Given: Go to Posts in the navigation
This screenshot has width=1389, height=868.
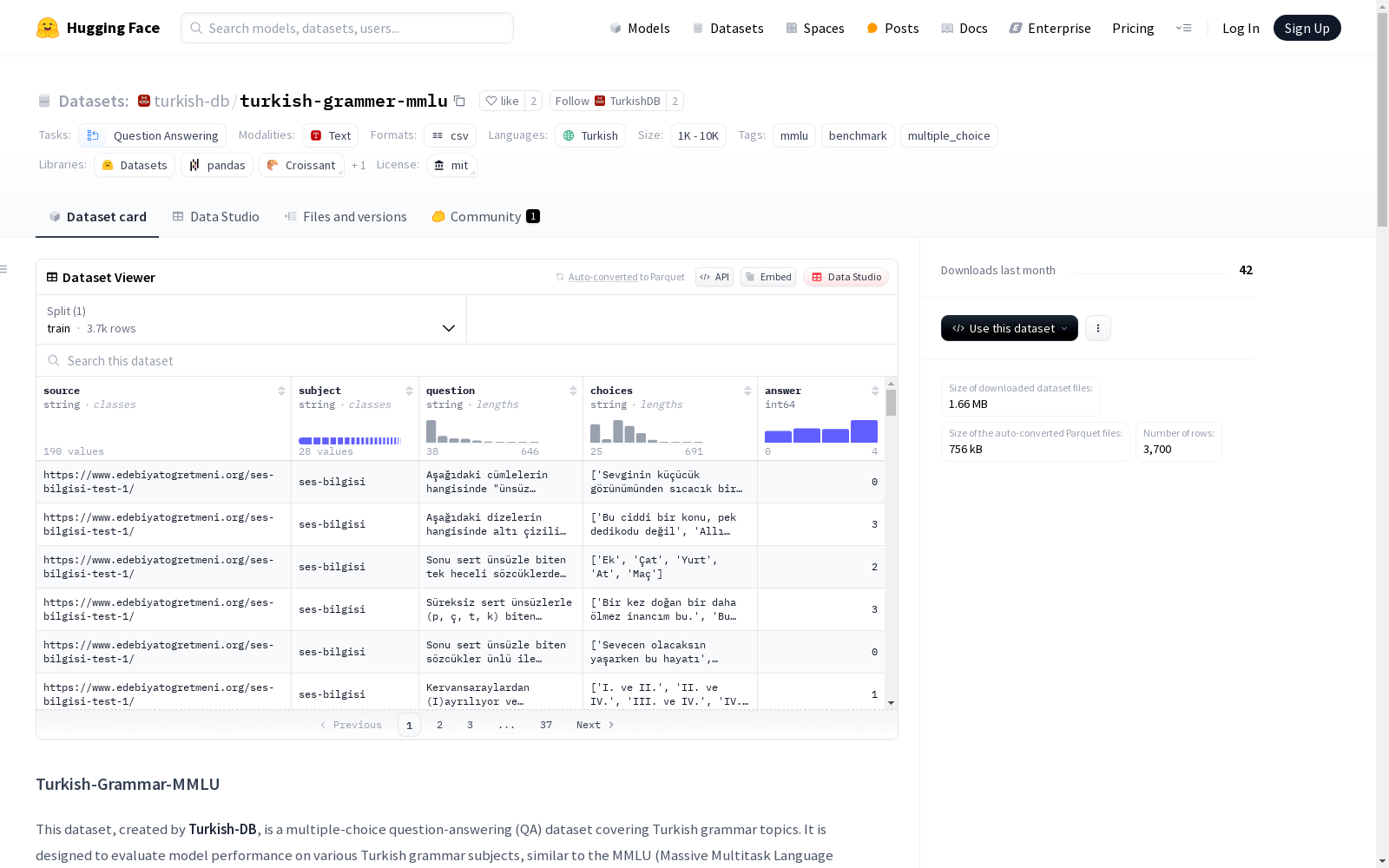Looking at the screenshot, I should click(x=892, y=28).
